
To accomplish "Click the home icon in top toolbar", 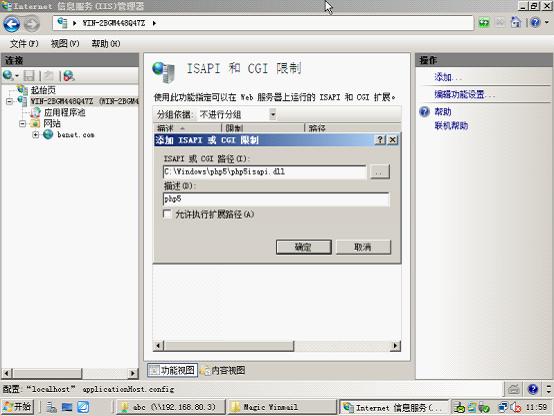I will pyautogui.click(x=516, y=22).
